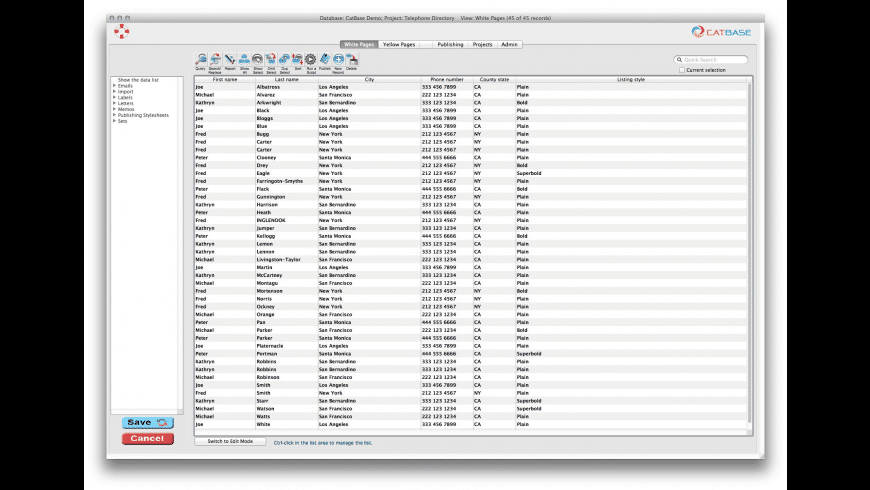Click the Delete record icon

tap(352, 60)
